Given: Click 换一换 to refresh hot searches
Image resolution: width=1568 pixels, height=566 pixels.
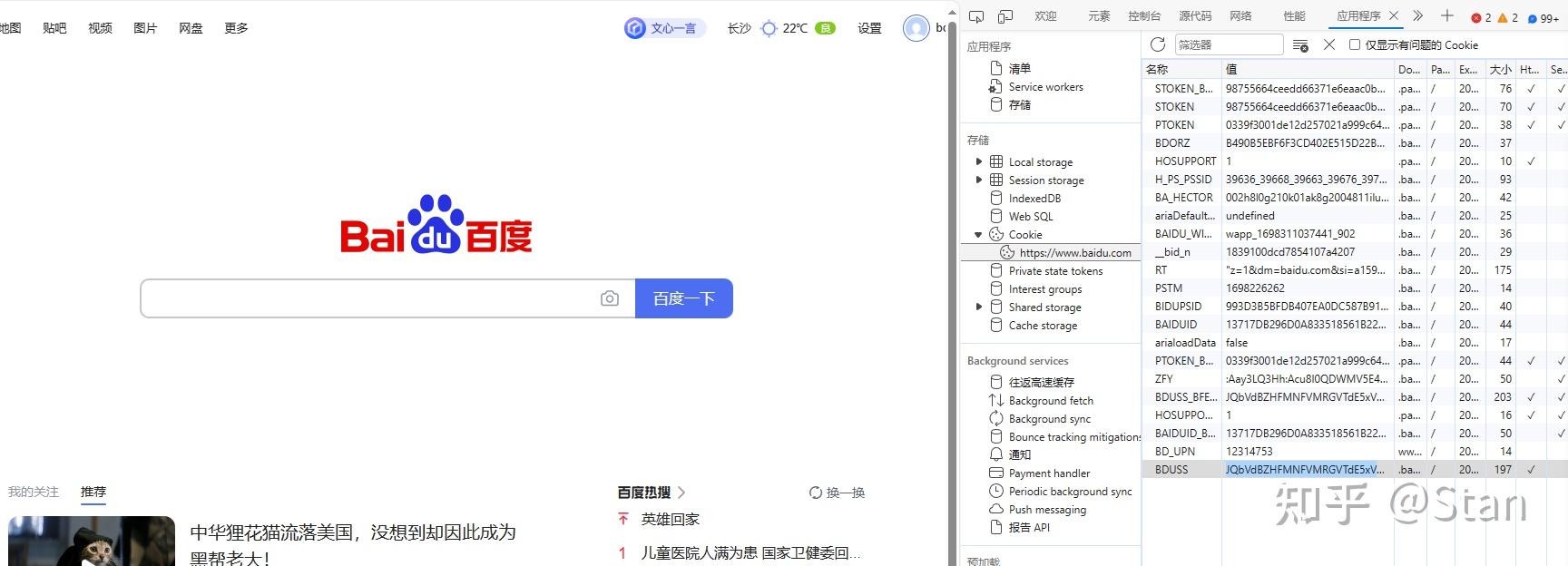Looking at the screenshot, I should click(837, 493).
